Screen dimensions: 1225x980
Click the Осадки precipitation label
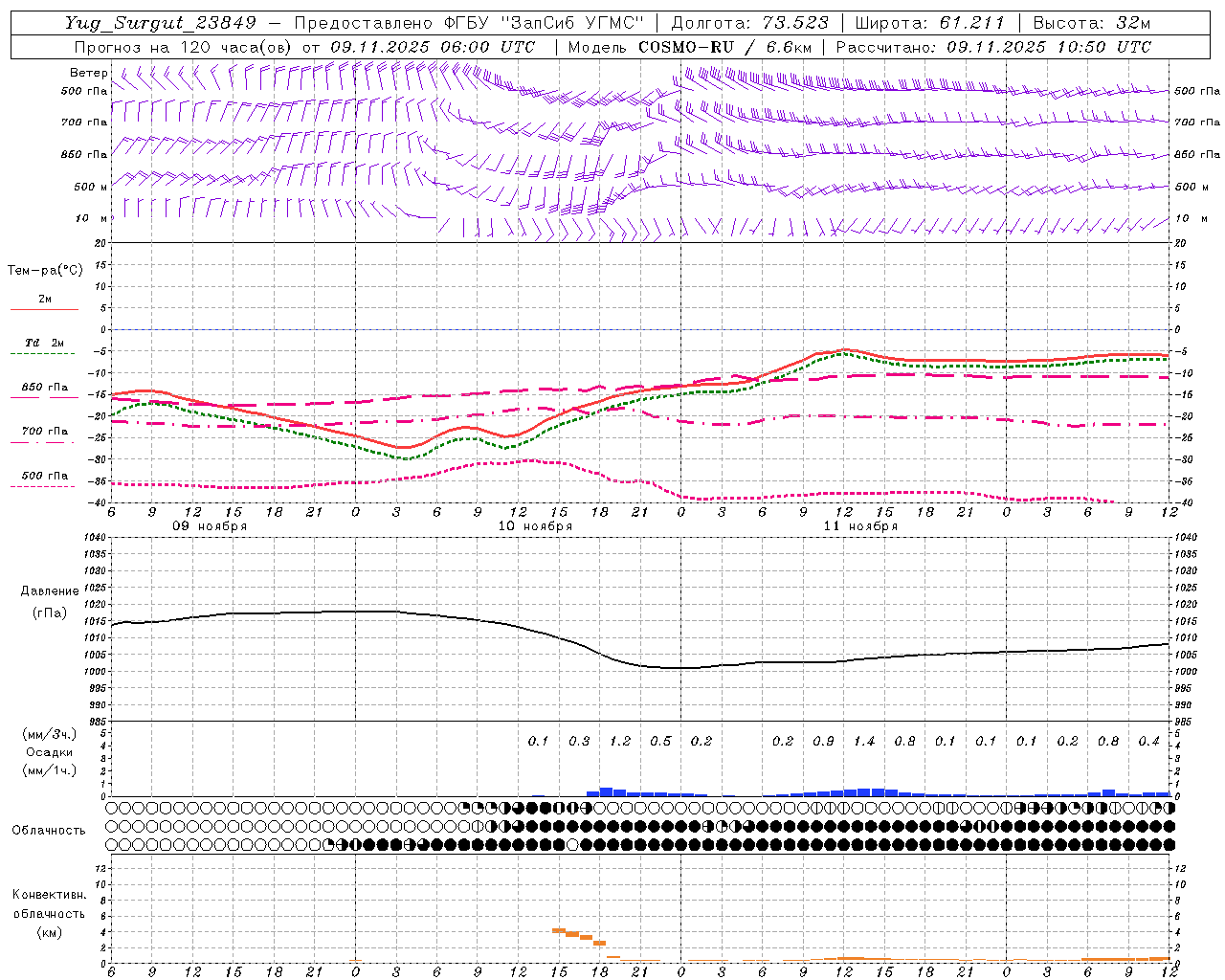coord(50,752)
